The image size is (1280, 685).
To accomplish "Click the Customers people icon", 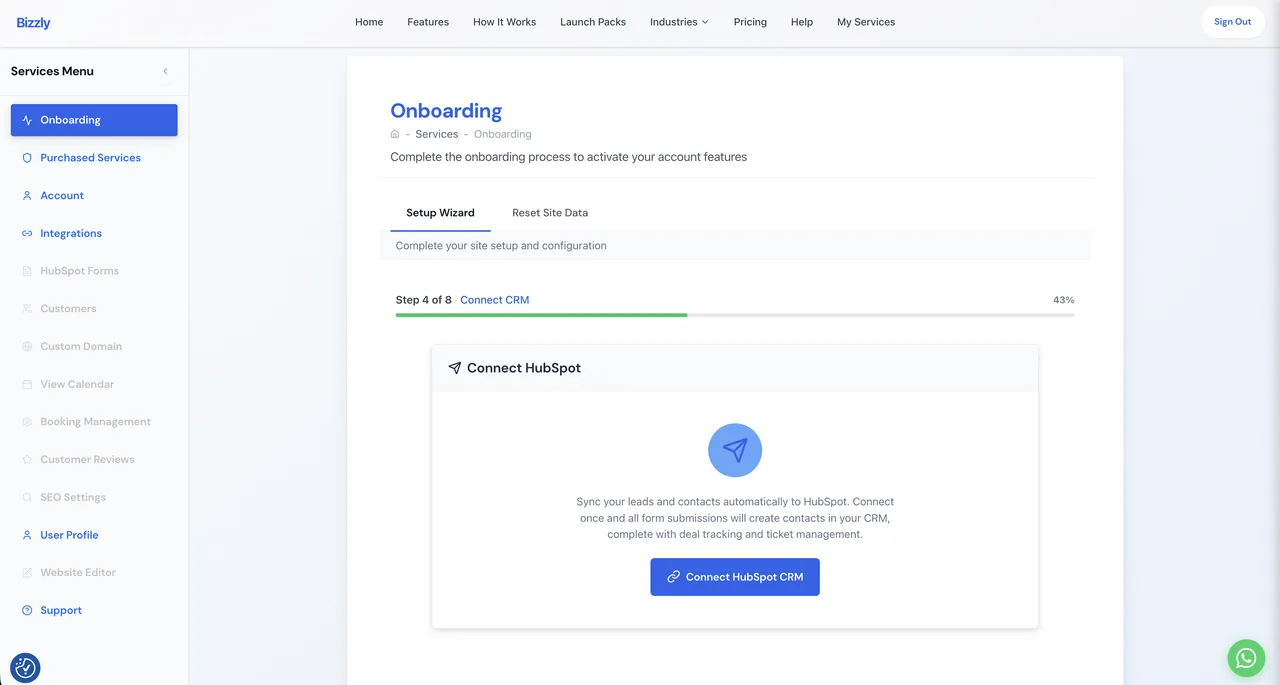I will [27, 309].
